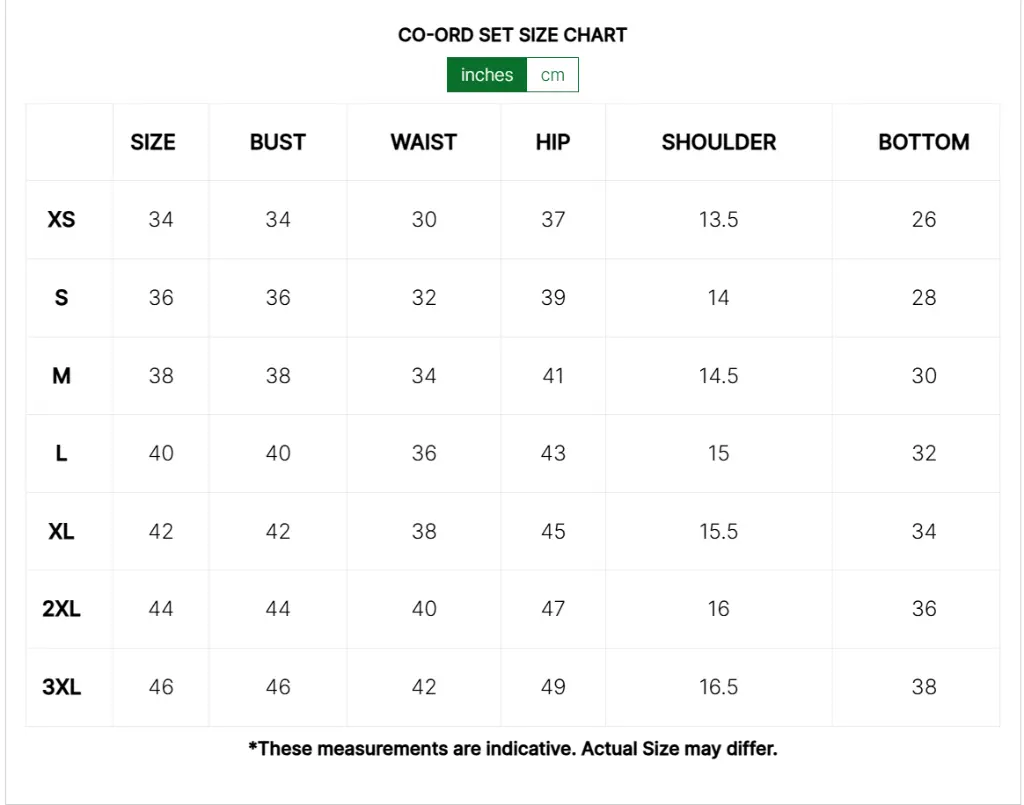Click the CO-ORD SET SIZE CHART title
The image size is (1024, 805).
point(512,34)
